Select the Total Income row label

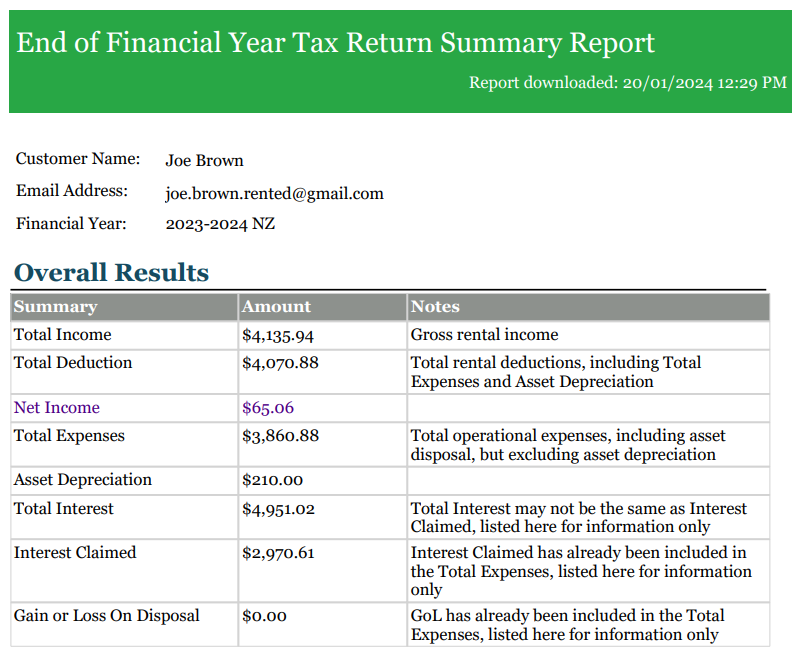click(62, 335)
